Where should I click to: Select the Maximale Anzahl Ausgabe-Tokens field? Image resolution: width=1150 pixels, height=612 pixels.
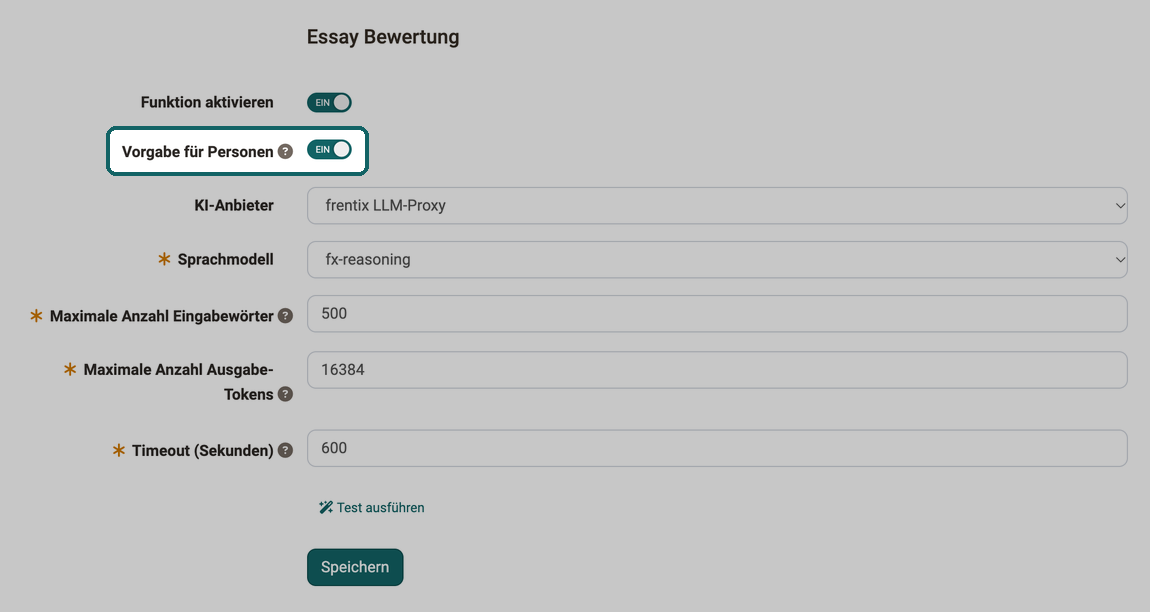point(717,370)
